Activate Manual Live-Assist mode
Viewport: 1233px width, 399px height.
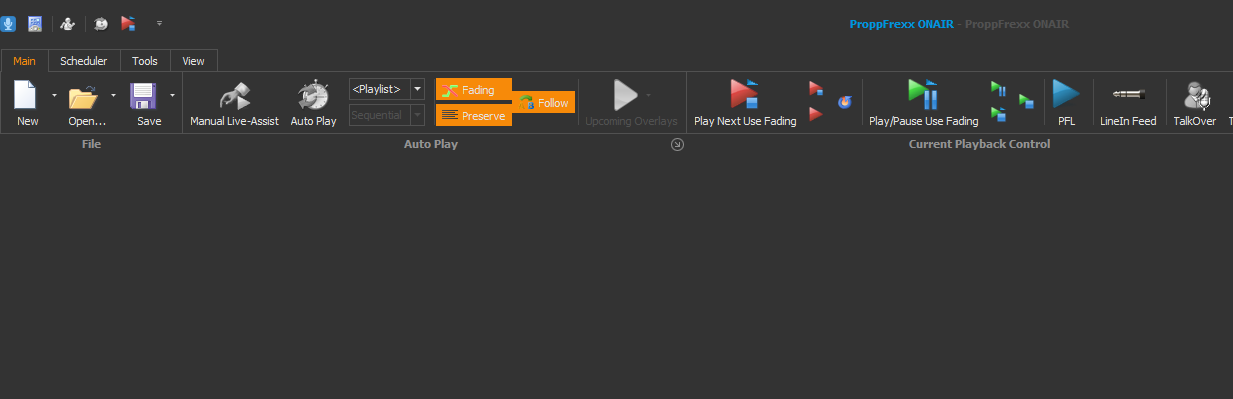click(235, 104)
